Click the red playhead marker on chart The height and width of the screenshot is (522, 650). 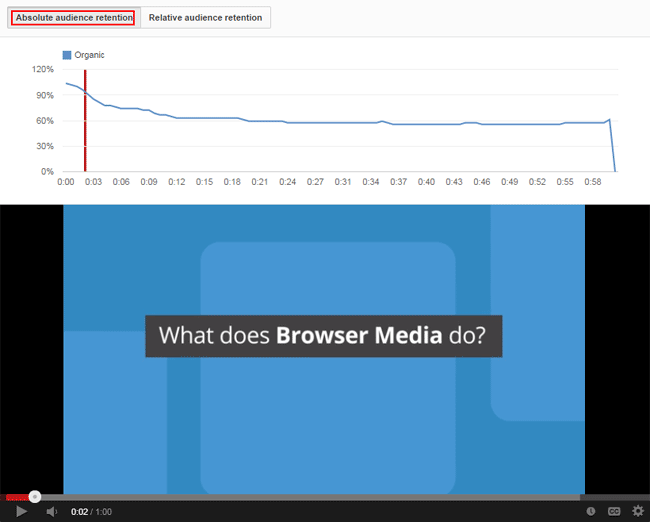85,121
